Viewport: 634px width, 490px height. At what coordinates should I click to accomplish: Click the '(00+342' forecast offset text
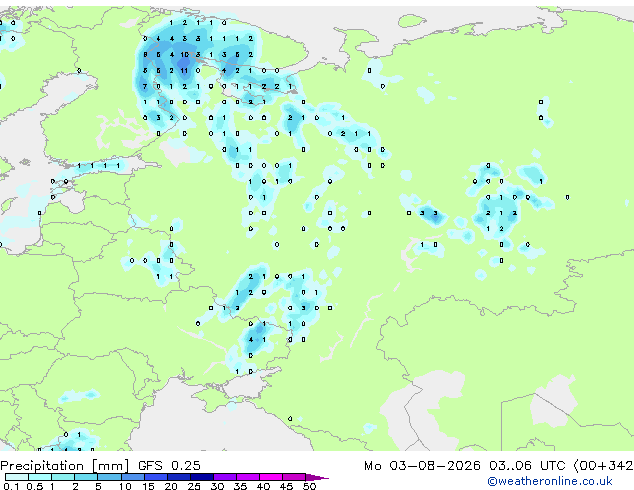(x=603, y=466)
